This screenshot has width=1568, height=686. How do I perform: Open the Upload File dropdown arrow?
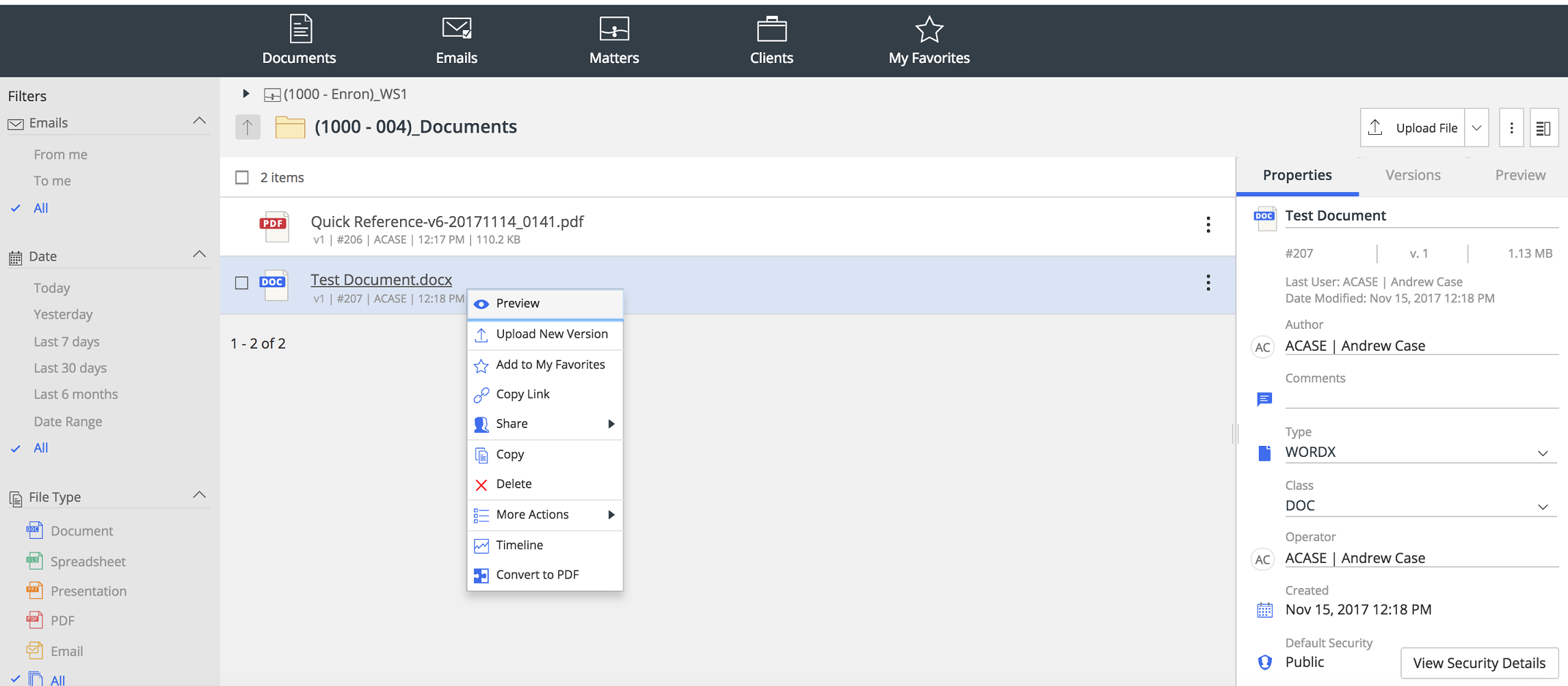(1476, 128)
